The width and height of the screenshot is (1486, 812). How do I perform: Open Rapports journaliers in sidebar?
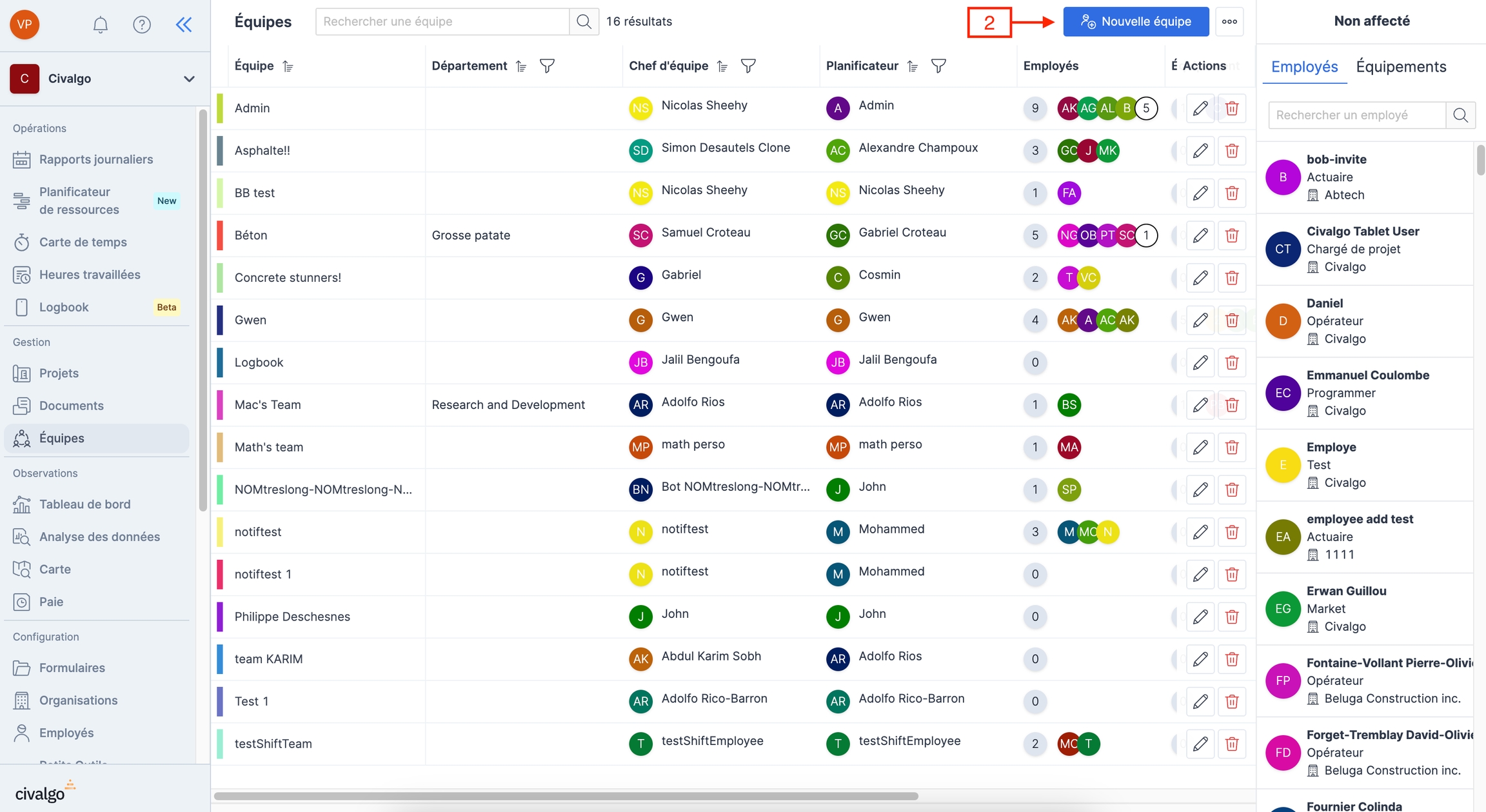(96, 159)
